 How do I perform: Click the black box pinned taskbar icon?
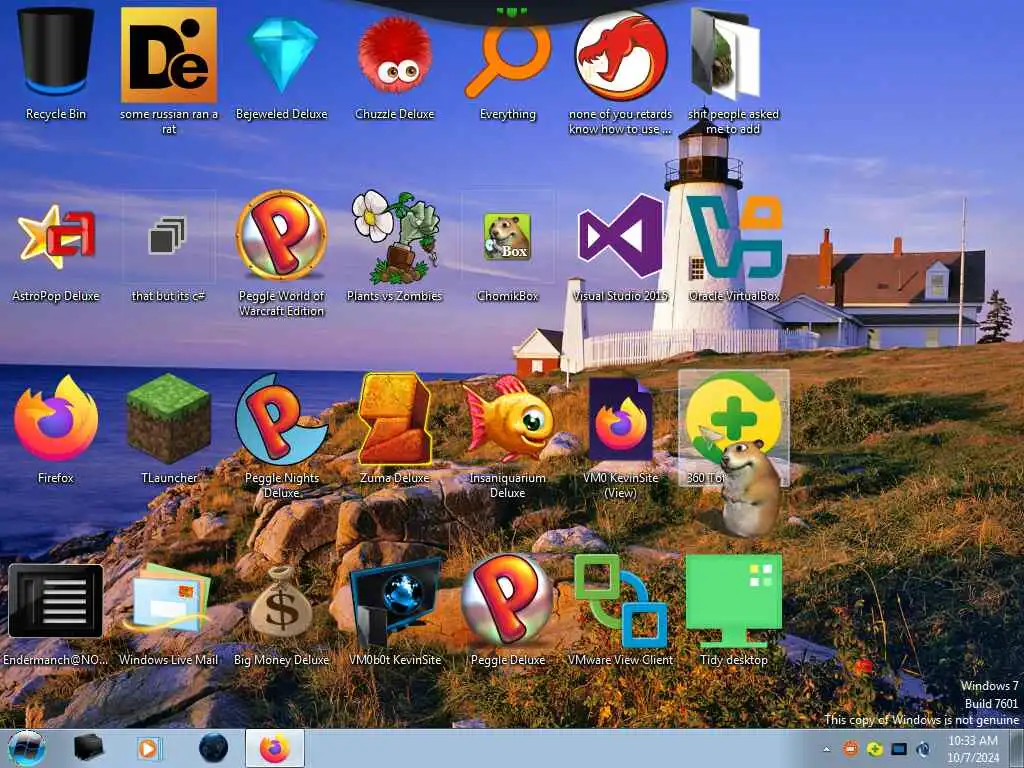pos(88,748)
